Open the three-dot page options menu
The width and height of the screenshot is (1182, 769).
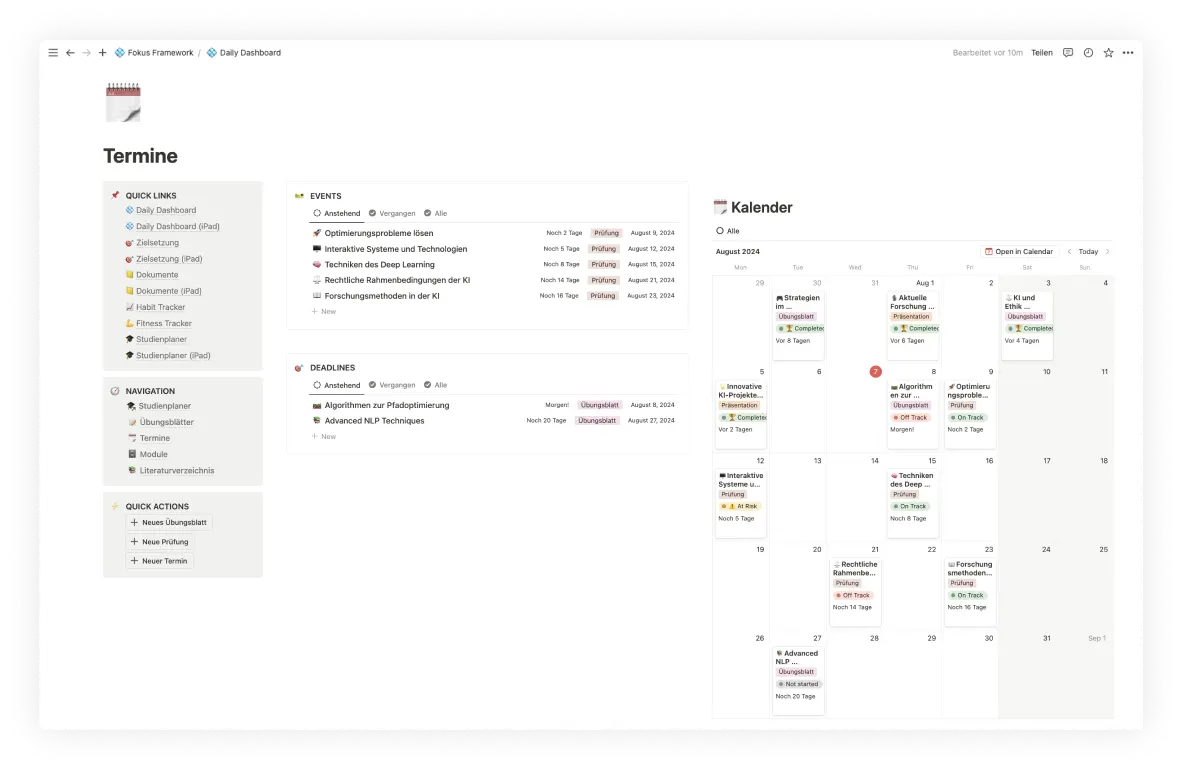click(1127, 53)
